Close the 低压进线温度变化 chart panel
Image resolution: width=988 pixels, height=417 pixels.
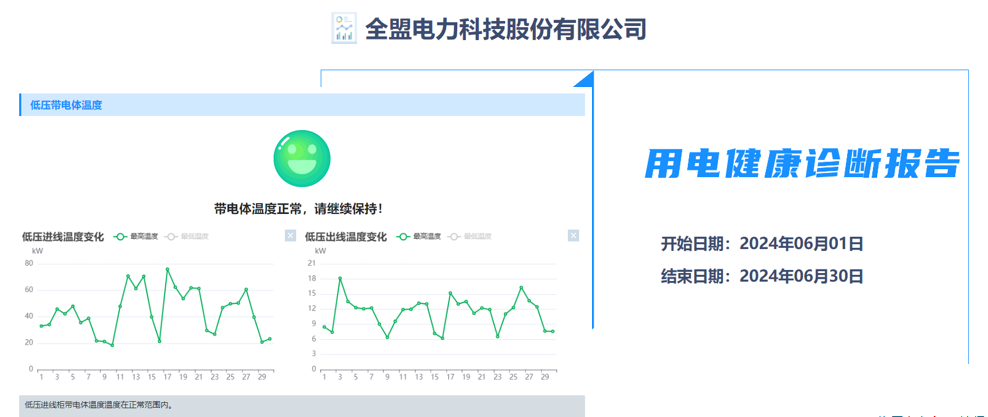[290, 236]
